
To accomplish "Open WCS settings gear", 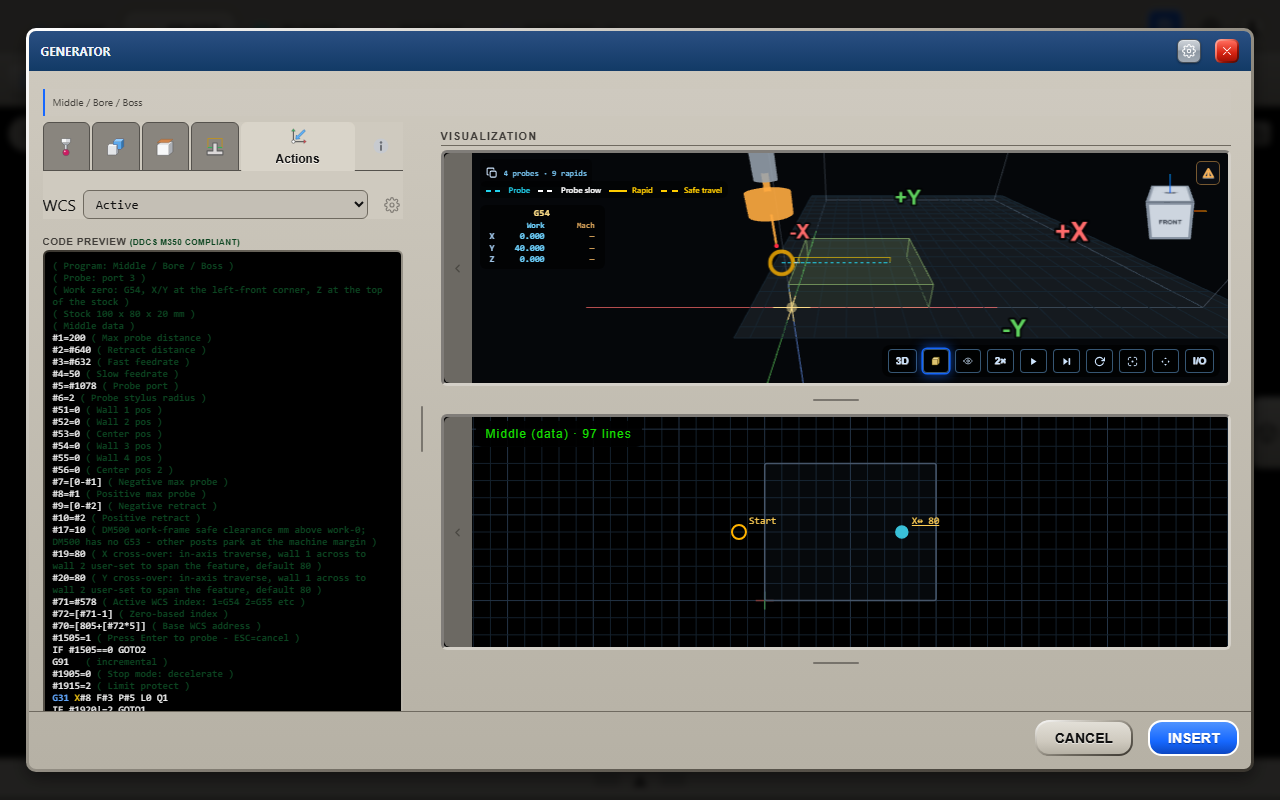I will [x=392, y=205].
